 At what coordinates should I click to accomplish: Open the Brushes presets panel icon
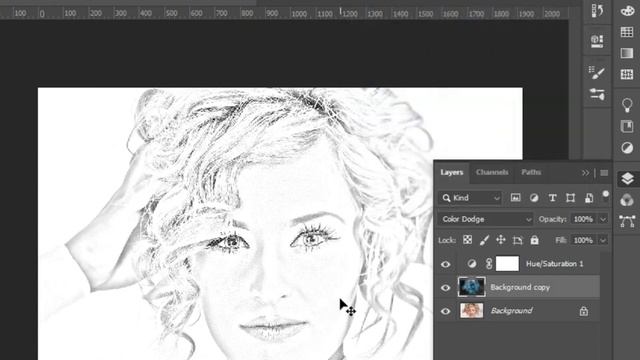(597, 94)
